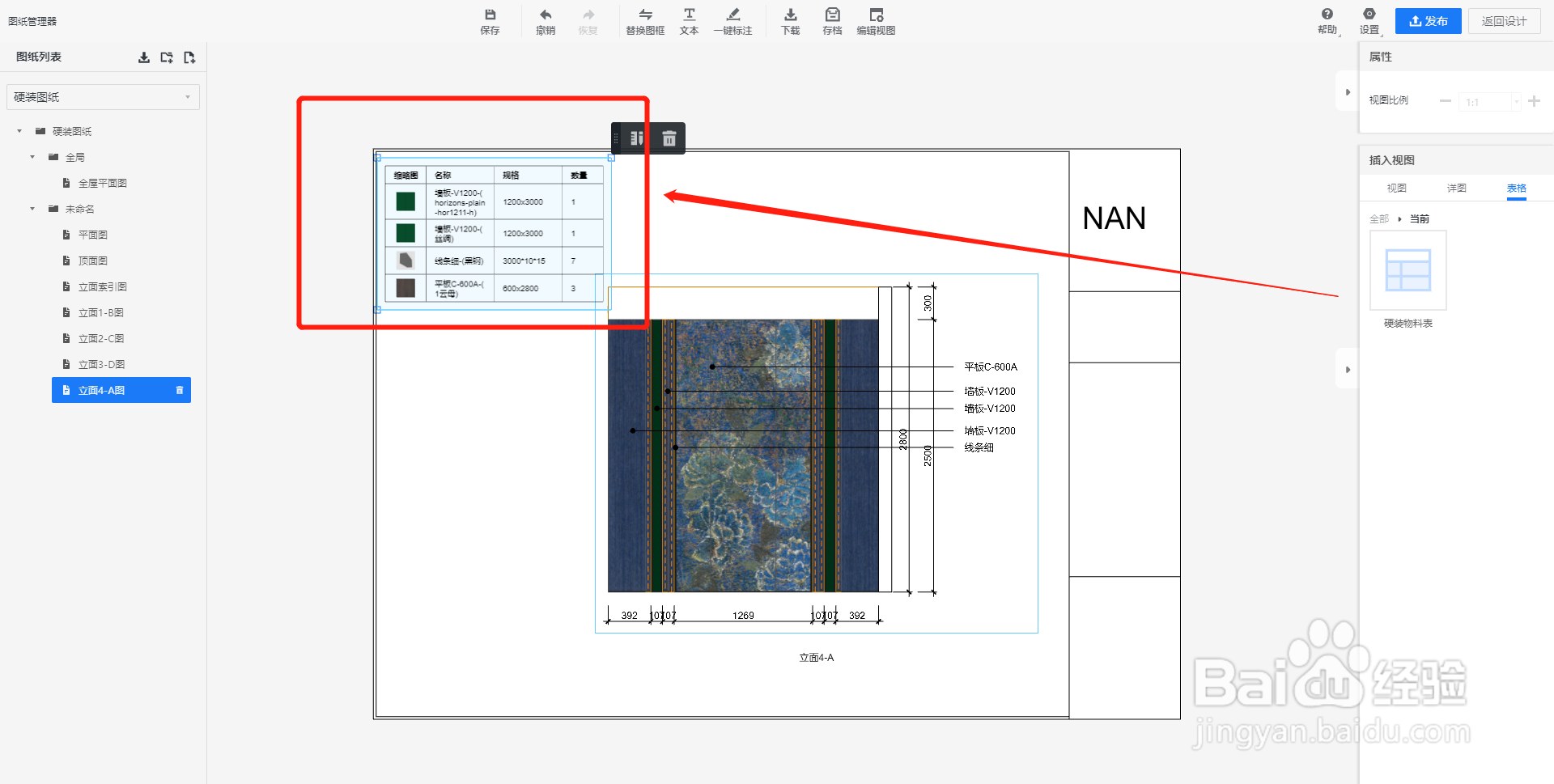
Task: Click the gray swatch in 线条细 row
Action: click(405, 261)
